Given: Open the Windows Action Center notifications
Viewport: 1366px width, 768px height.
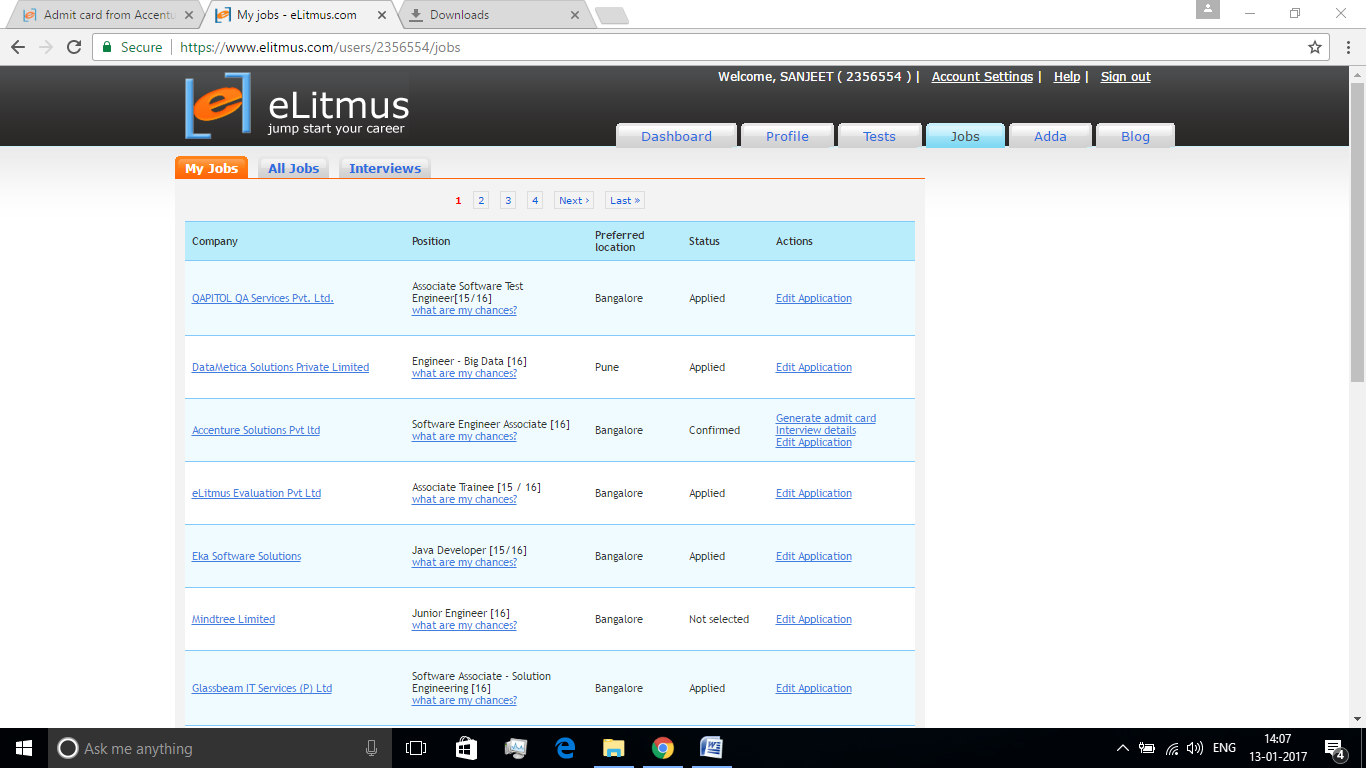Looking at the screenshot, I should (x=1334, y=748).
